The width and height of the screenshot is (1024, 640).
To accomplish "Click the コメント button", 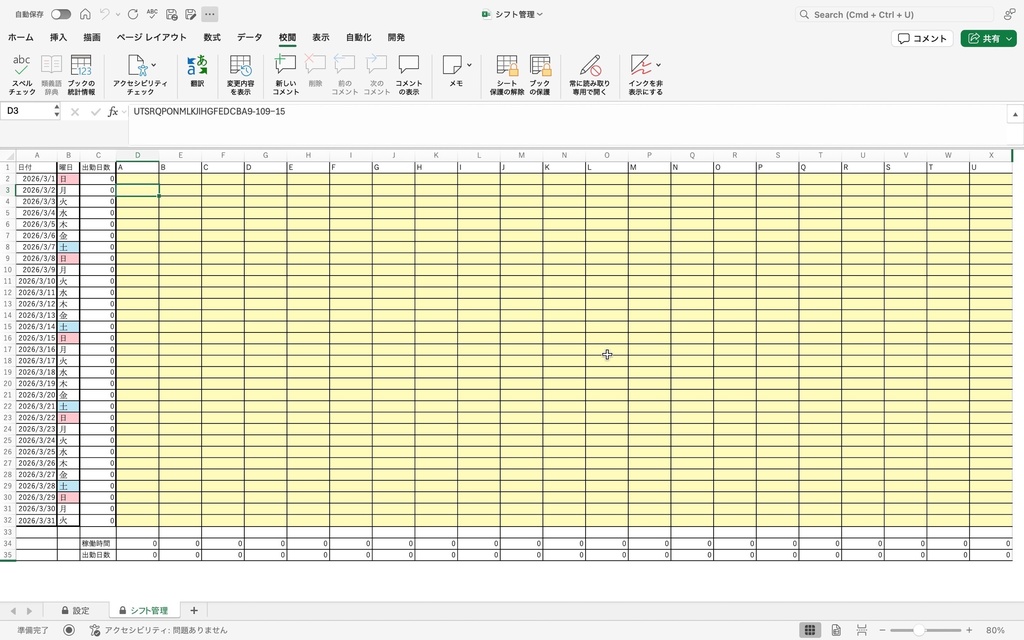I will (922, 39).
